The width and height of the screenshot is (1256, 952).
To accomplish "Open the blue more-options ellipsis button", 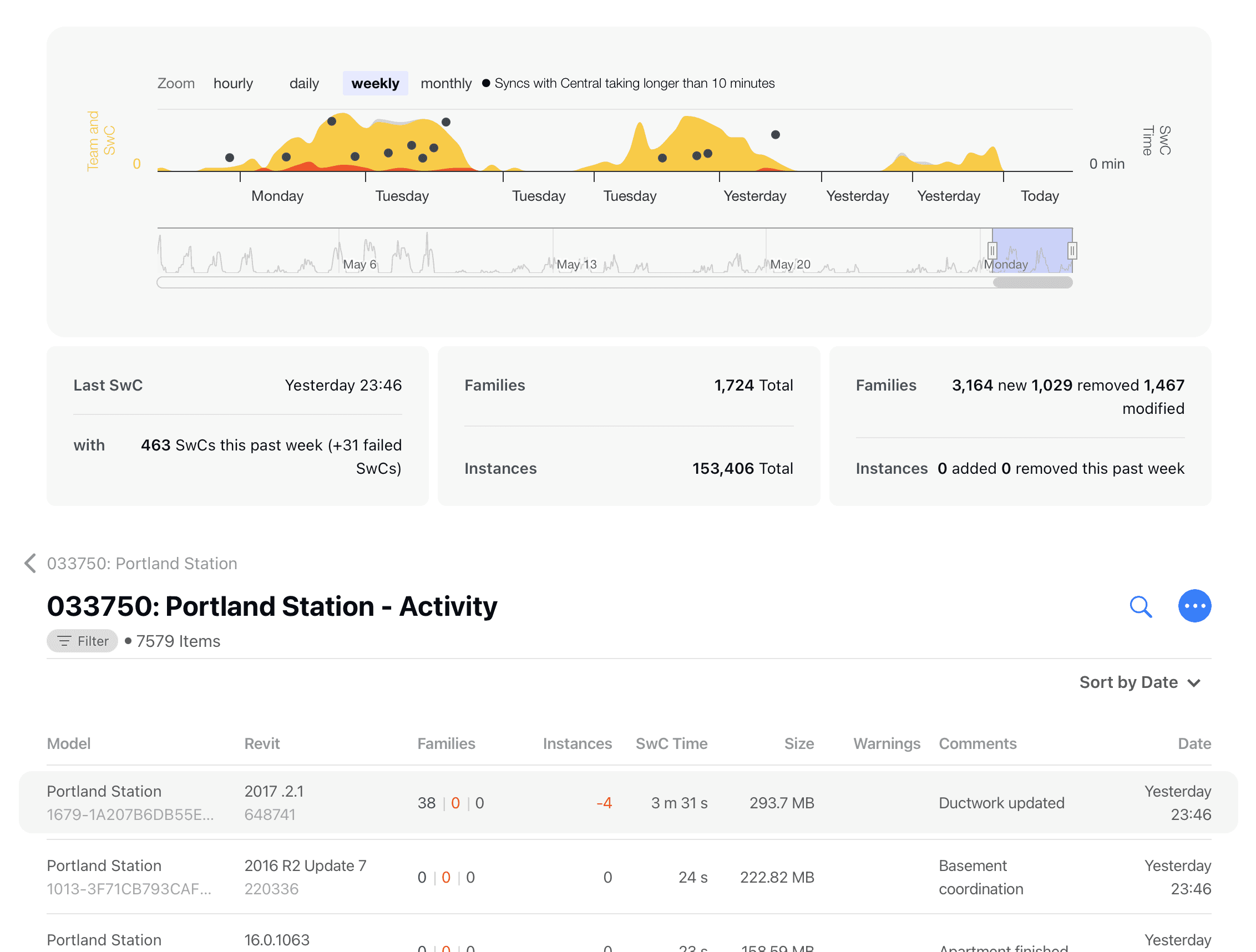I will tap(1194, 606).
